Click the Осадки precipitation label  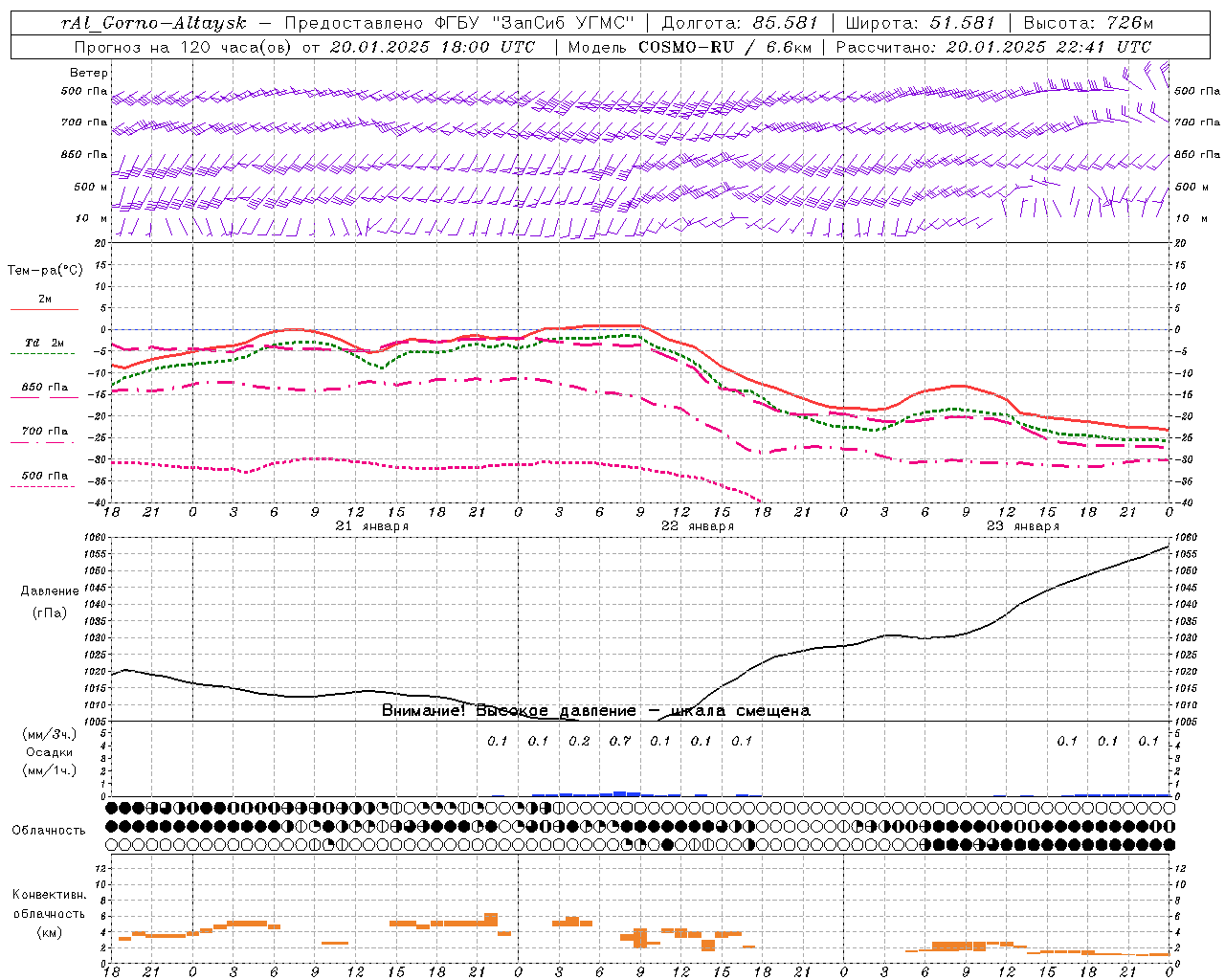49,752
